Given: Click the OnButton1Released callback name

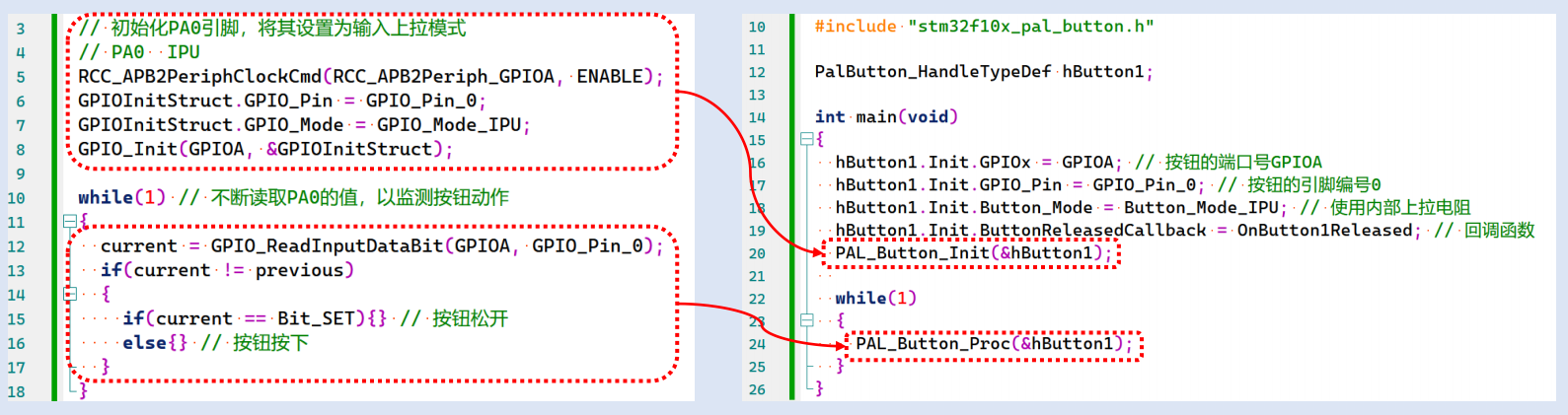Looking at the screenshot, I should click(1325, 231).
